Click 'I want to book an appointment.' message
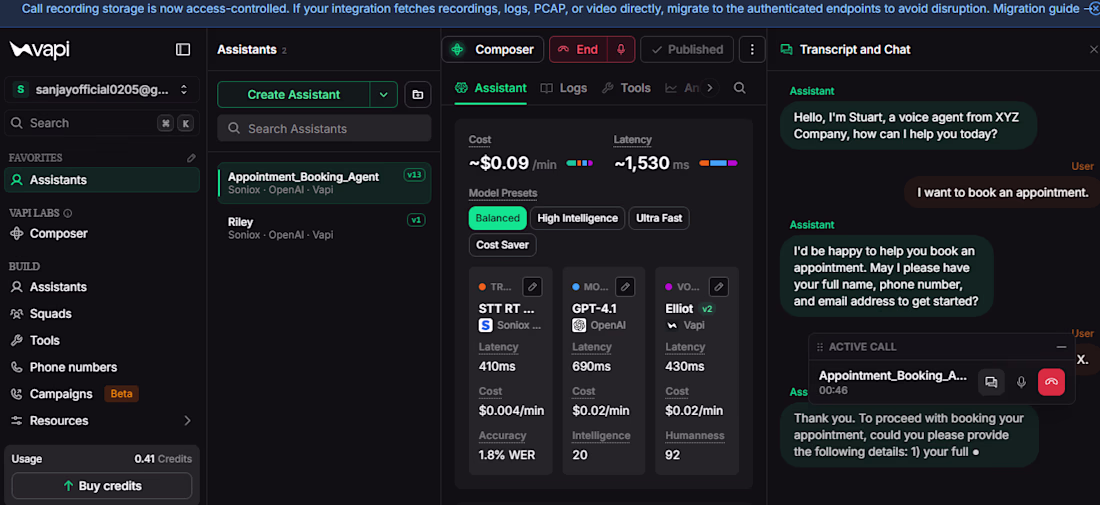1100x505 pixels. [1002, 192]
